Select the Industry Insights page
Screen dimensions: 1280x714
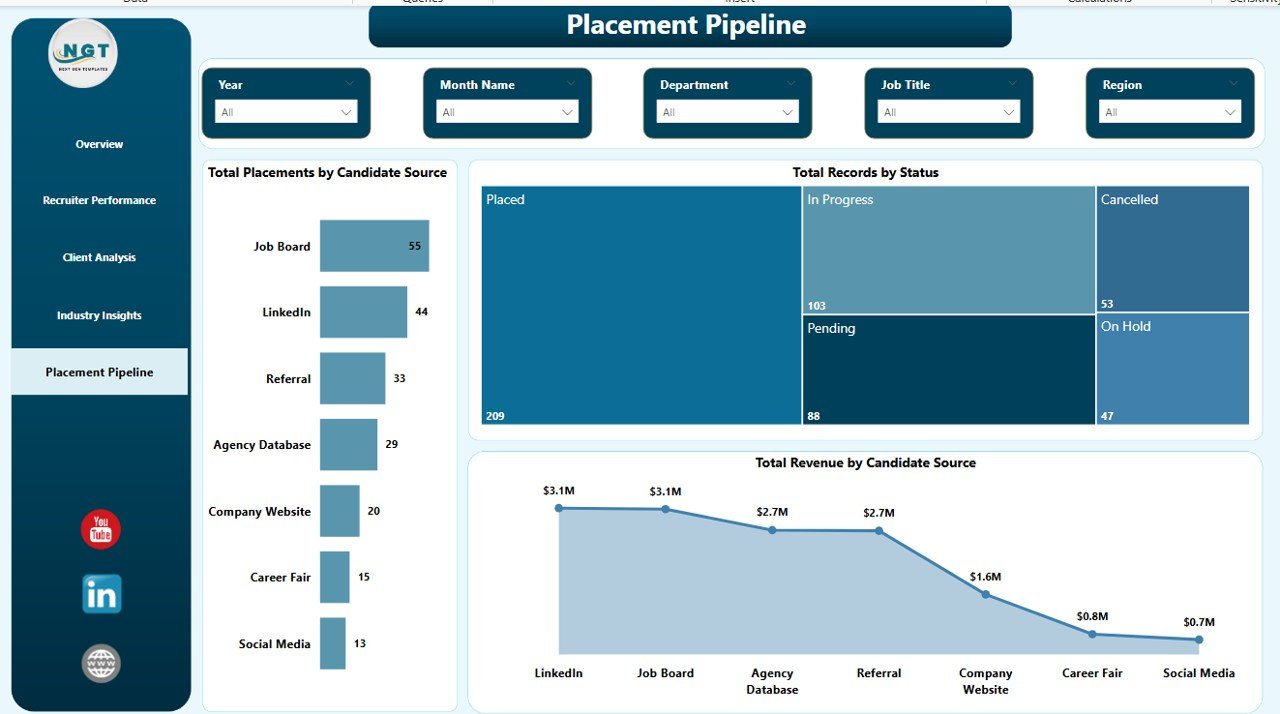click(98, 314)
